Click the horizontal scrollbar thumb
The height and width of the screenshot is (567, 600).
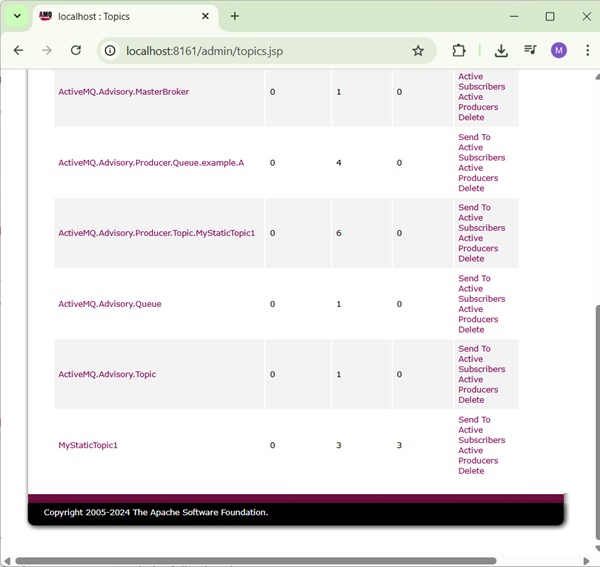point(256,561)
